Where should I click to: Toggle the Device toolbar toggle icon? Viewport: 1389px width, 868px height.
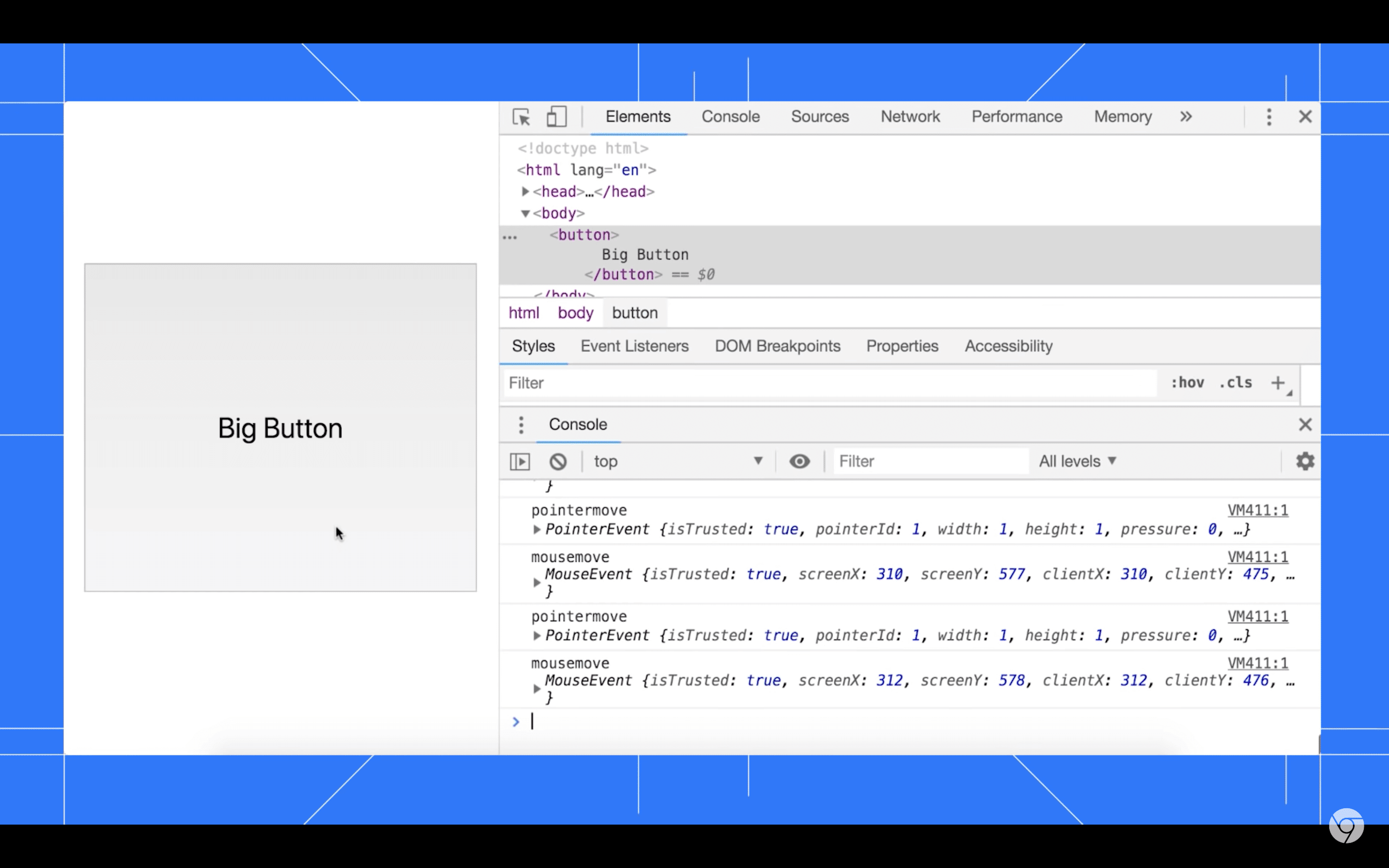556,117
